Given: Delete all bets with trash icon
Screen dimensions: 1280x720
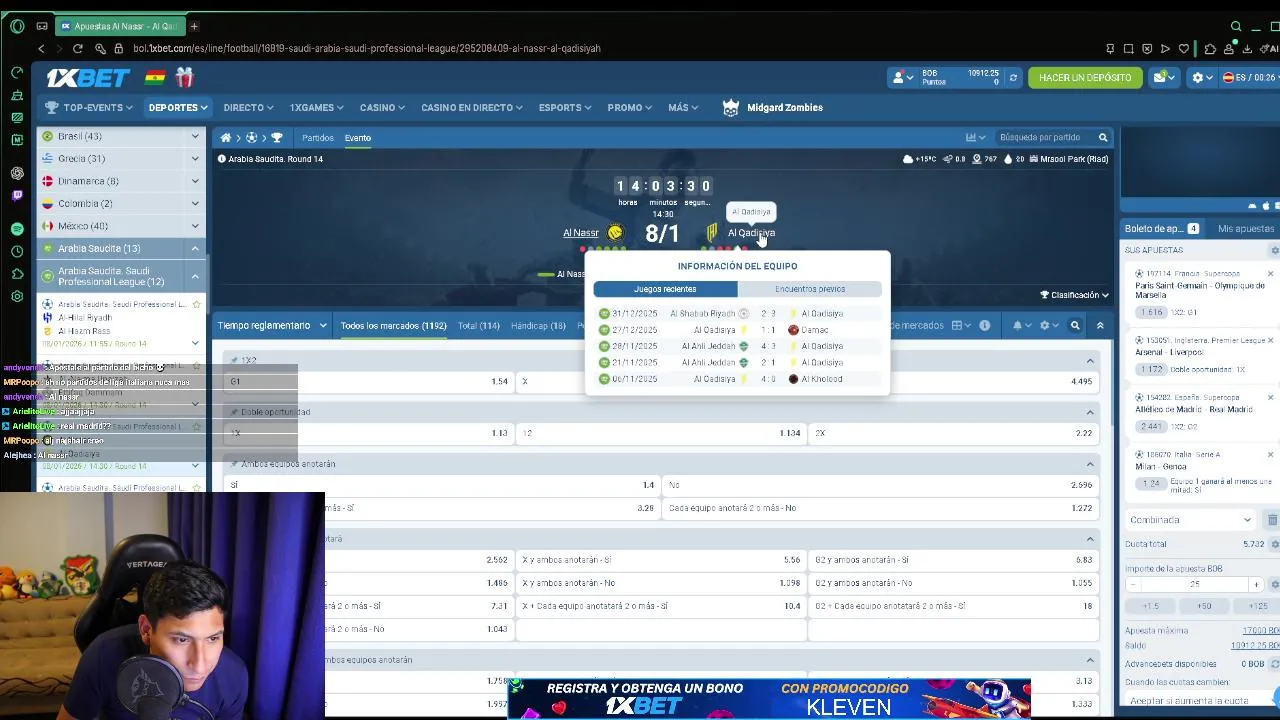Looking at the screenshot, I should 1272,520.
